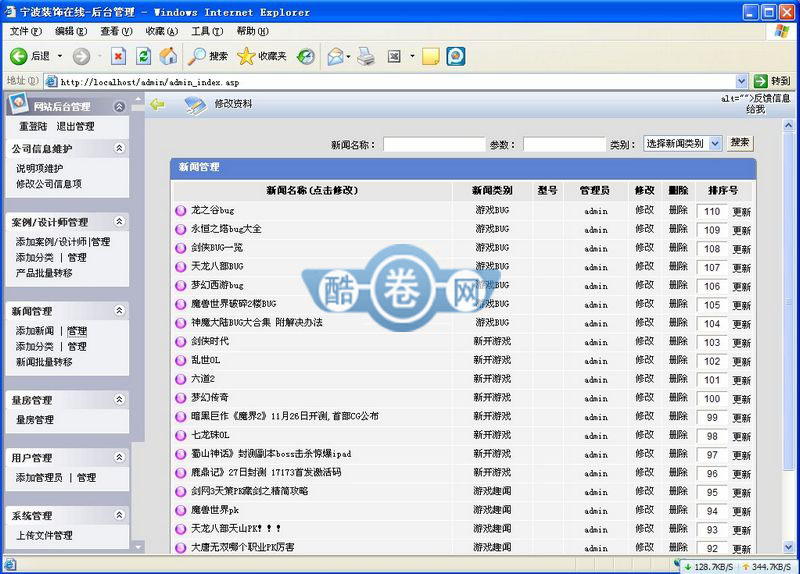Click the Edit page toolbar icon

(394, 56)
